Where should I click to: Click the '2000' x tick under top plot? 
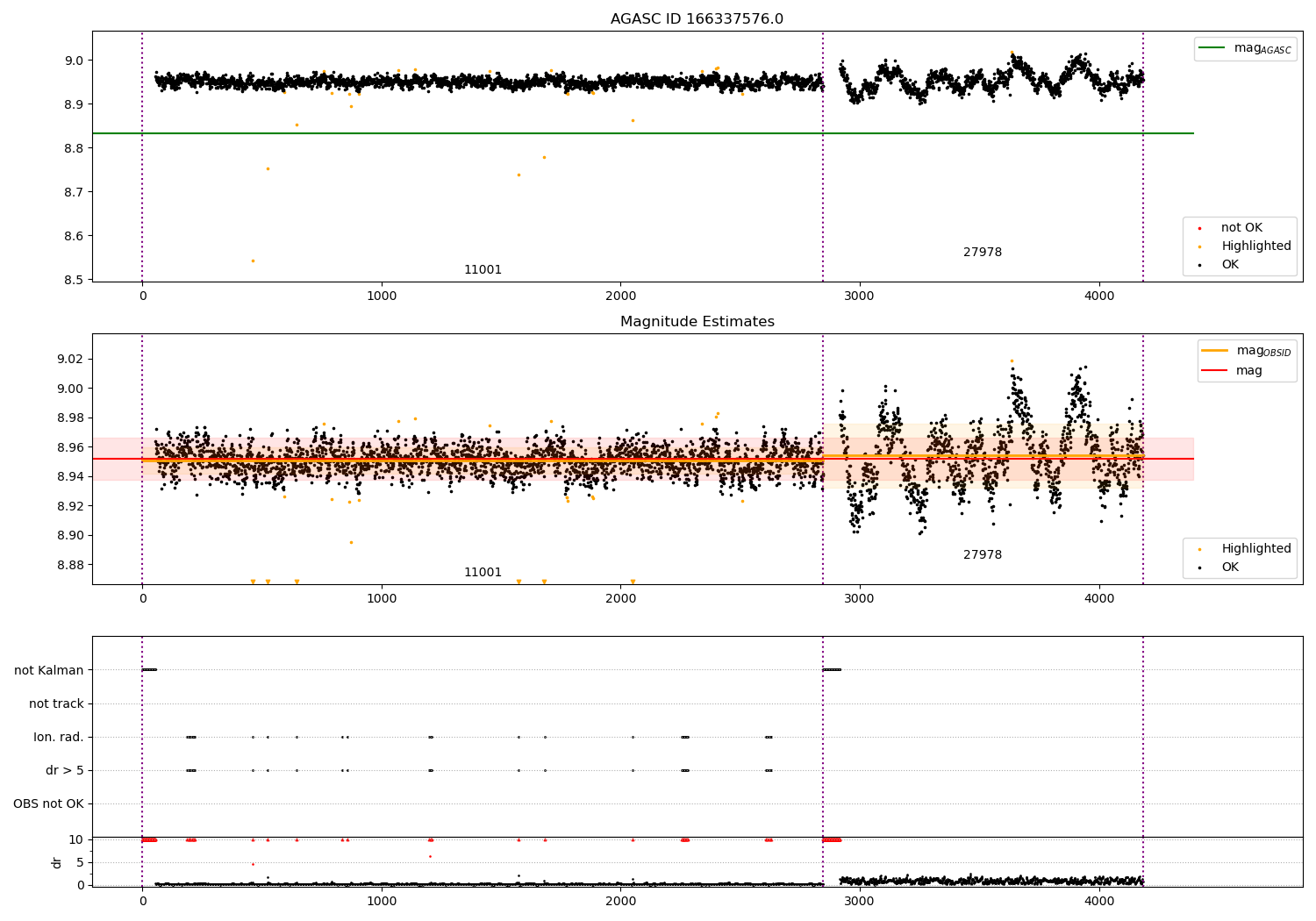coord(620,296)
